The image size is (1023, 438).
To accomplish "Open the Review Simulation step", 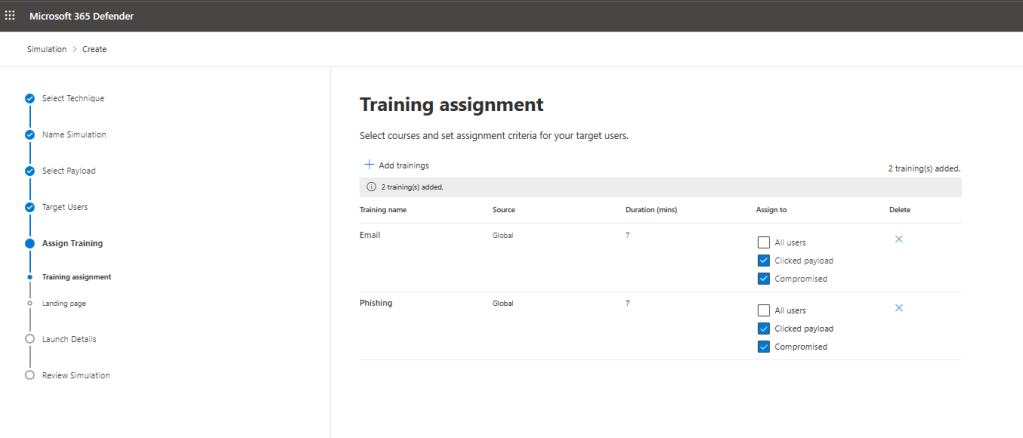I will coord(75,375).
